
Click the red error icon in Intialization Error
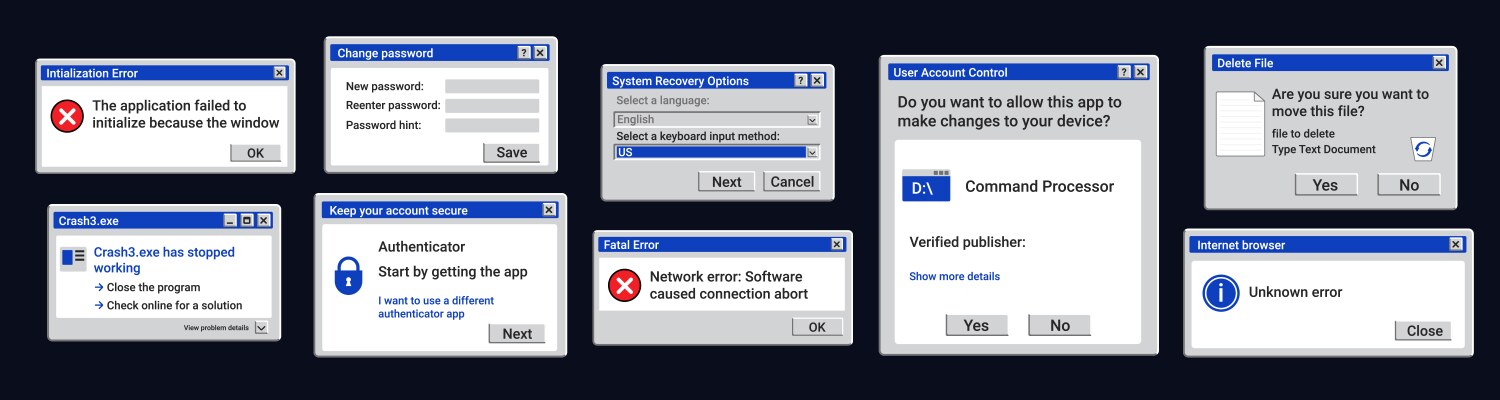(x=67, y=117)
